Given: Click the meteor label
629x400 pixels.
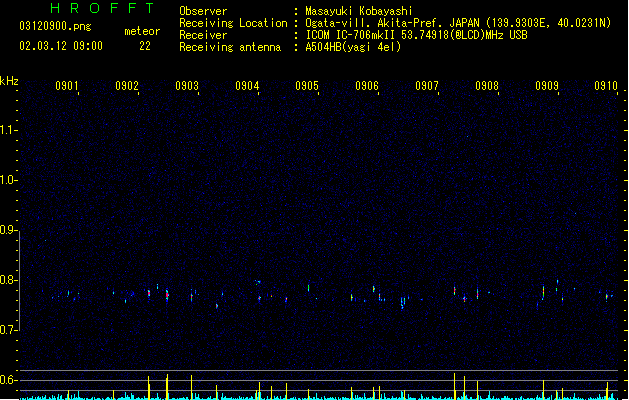Looking at the screenshot, I should click(x=142, y=31).
